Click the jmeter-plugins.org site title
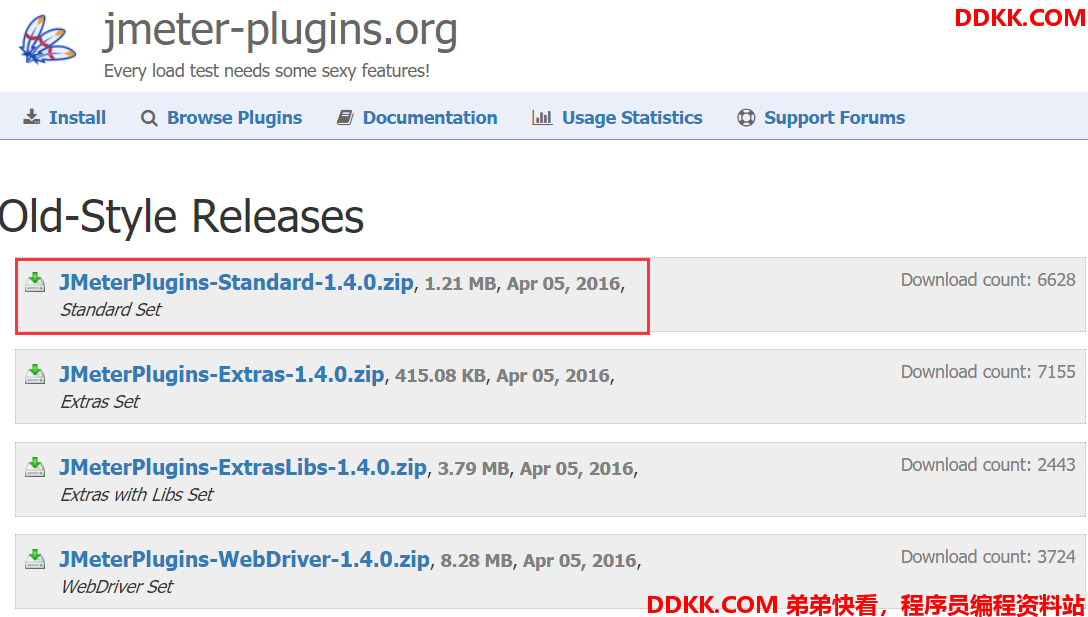Image resolution: width=1088 pixels, height=617 pixels. (x=280, y=31)
